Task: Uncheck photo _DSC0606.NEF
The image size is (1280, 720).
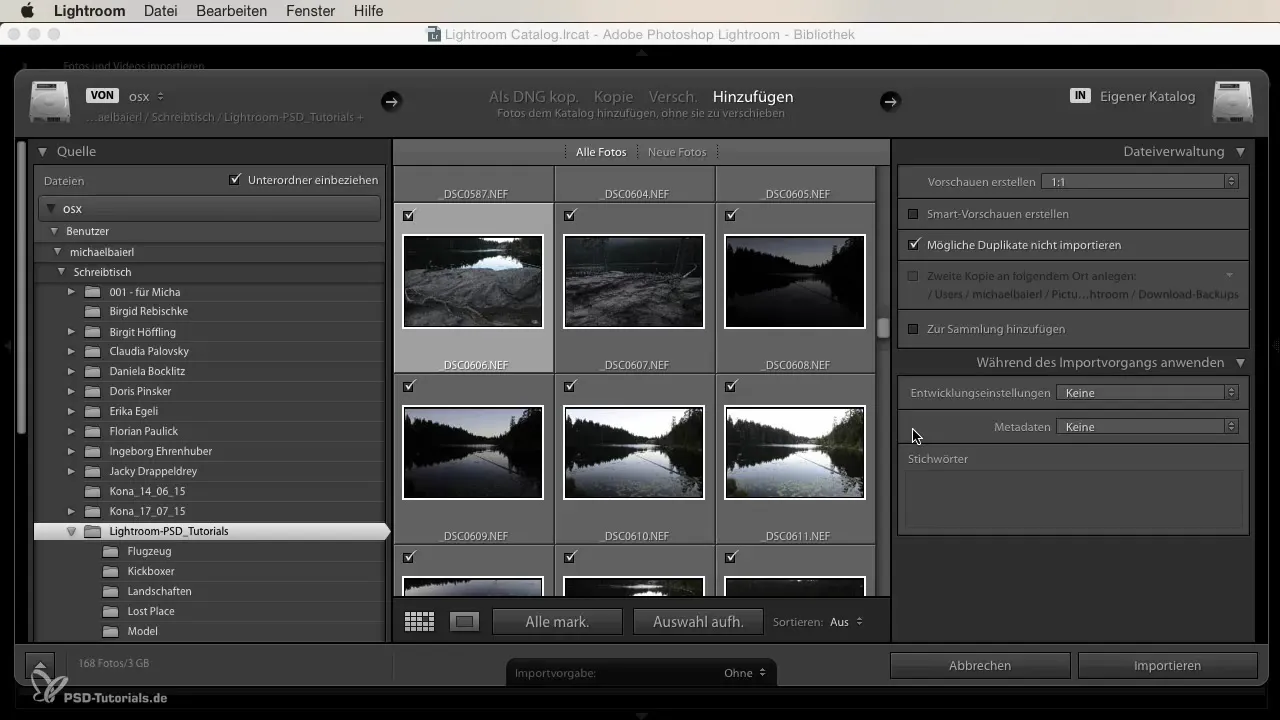Action: [409, 215]
